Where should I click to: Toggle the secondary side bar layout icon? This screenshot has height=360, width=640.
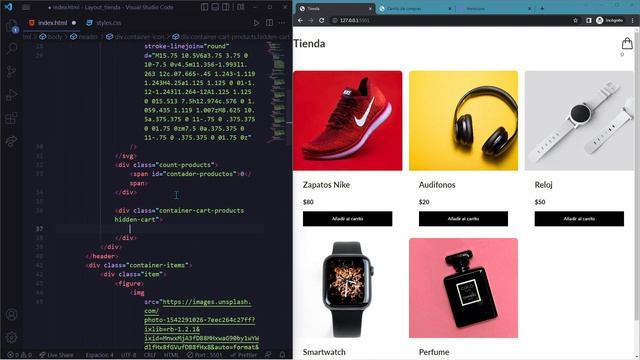(x=225, y=7)
